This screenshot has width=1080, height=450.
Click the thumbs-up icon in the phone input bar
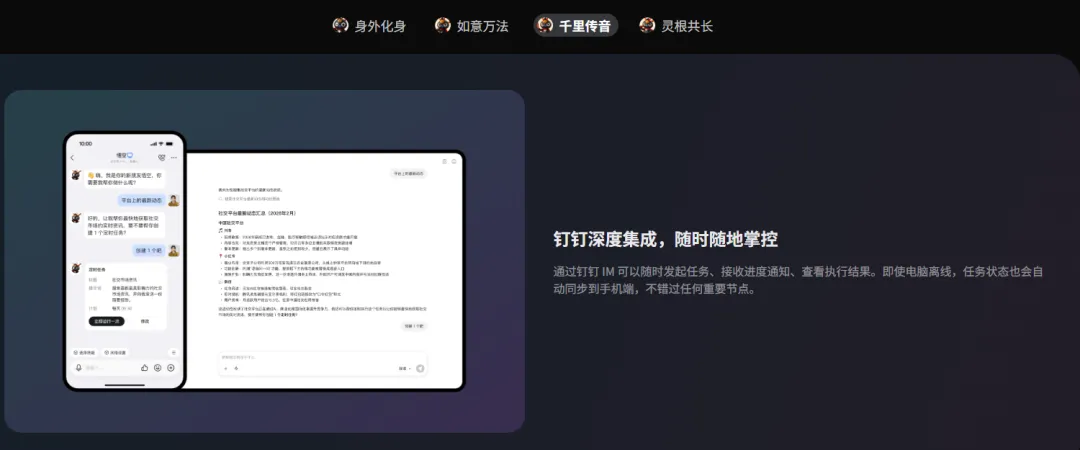[145, 368]
